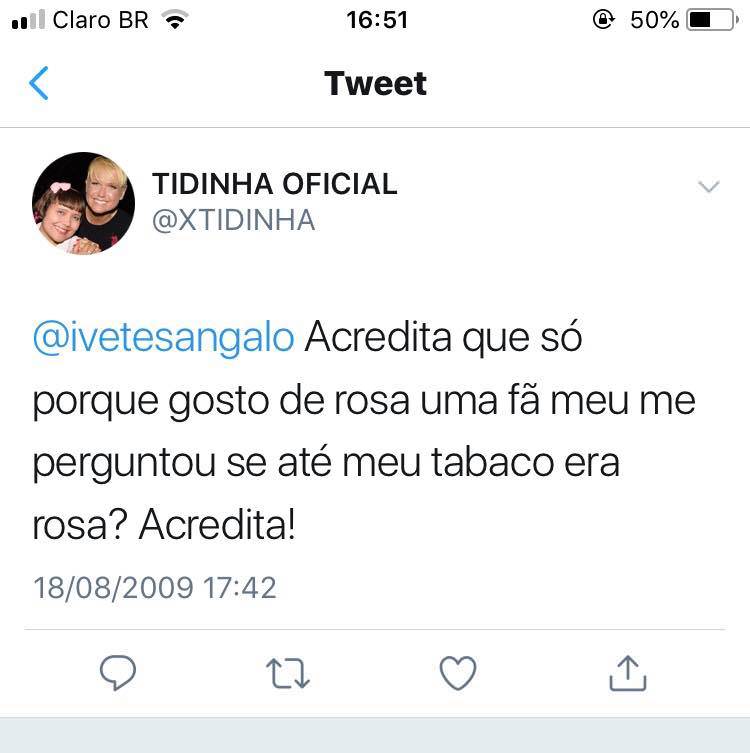The image size is (750, 753).
Task: Tap the Tweet header title
Action: pos(375,84)
